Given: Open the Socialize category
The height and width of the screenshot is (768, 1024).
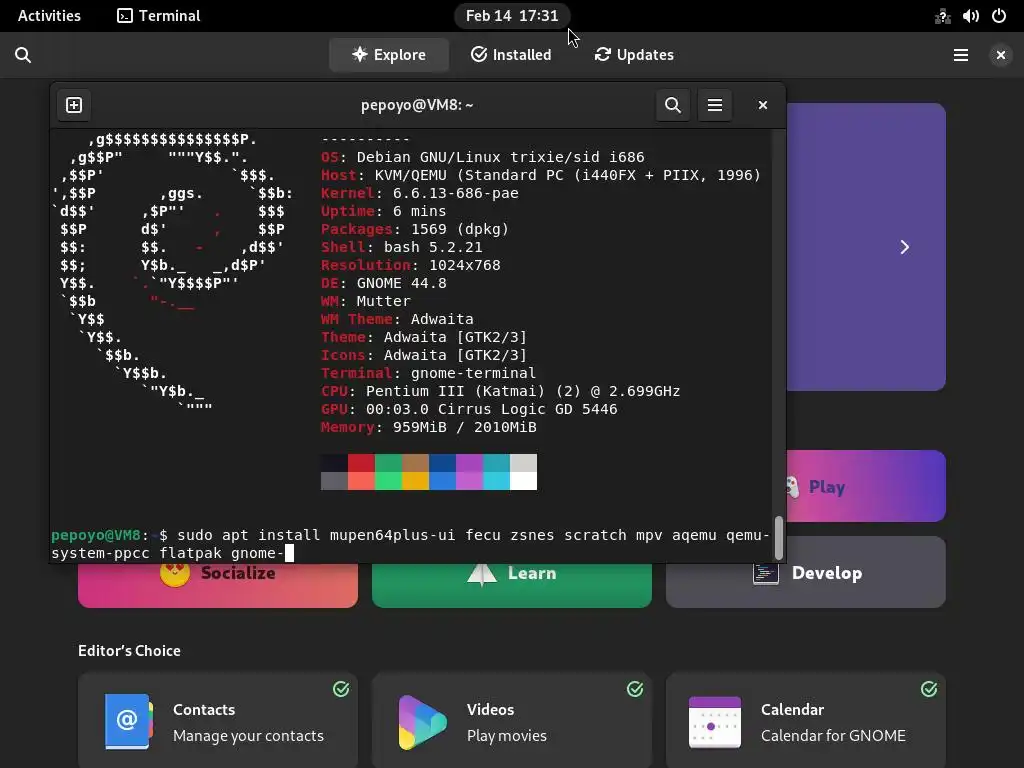Looking at the screenshot, I should click(217, 585).
